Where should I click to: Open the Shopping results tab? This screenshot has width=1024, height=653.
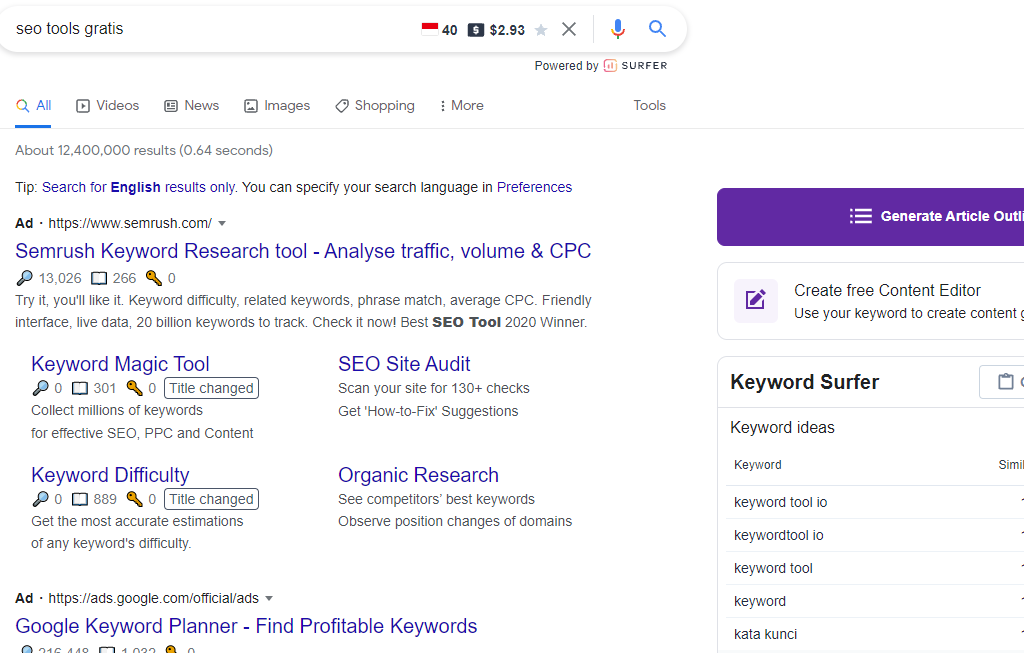click(375, 106)
